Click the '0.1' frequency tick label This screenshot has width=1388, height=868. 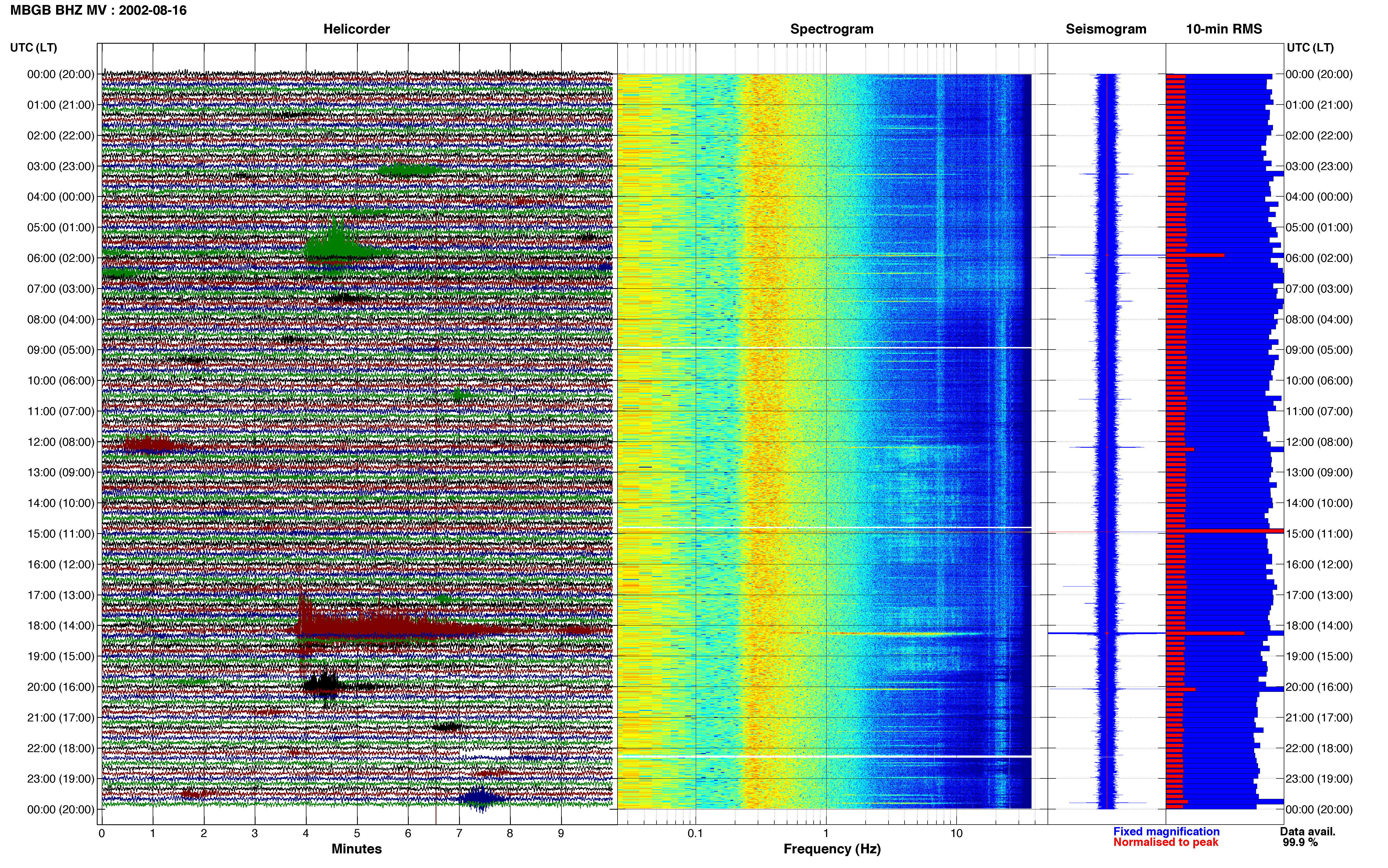click(x=695, y=833)
